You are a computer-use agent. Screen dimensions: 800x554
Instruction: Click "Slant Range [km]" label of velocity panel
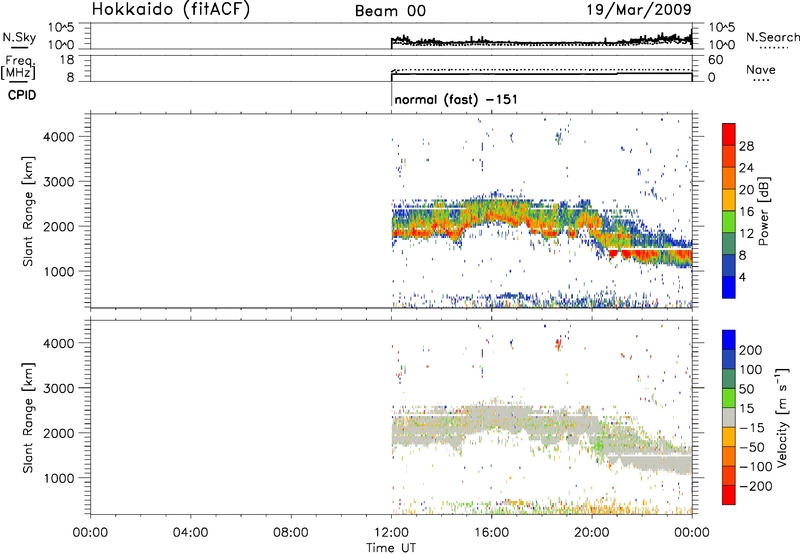28,418
